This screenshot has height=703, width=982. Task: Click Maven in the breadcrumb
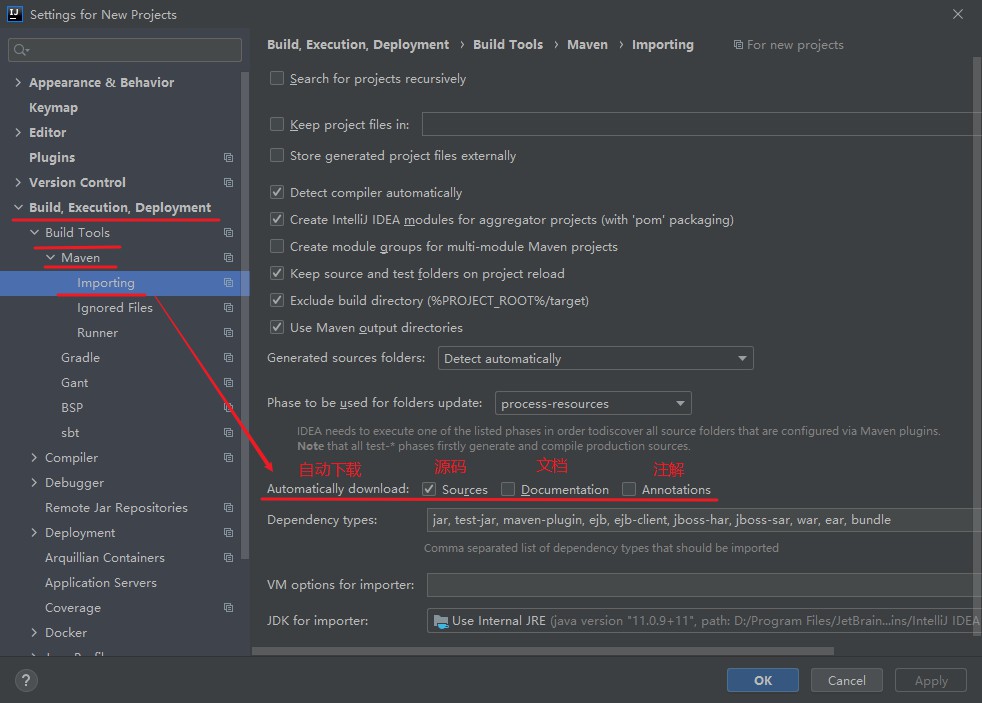point(587,44)
